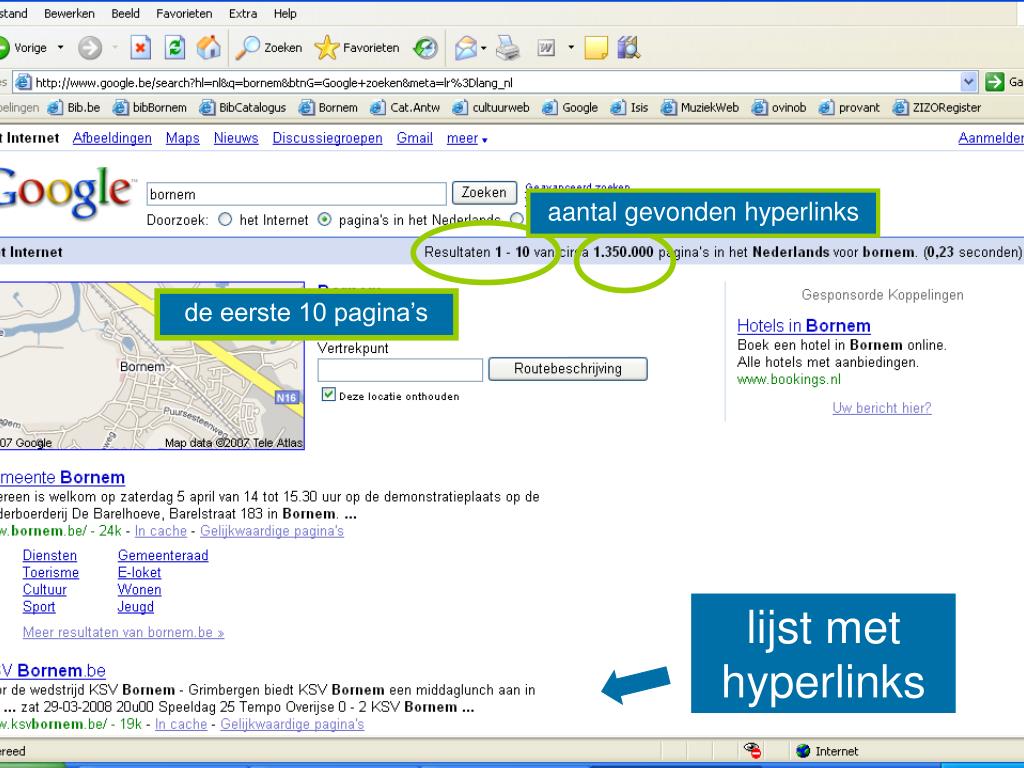
Task: Toggle 'Deze locatie onthouden' checkbox
Action: coord(328,394)
